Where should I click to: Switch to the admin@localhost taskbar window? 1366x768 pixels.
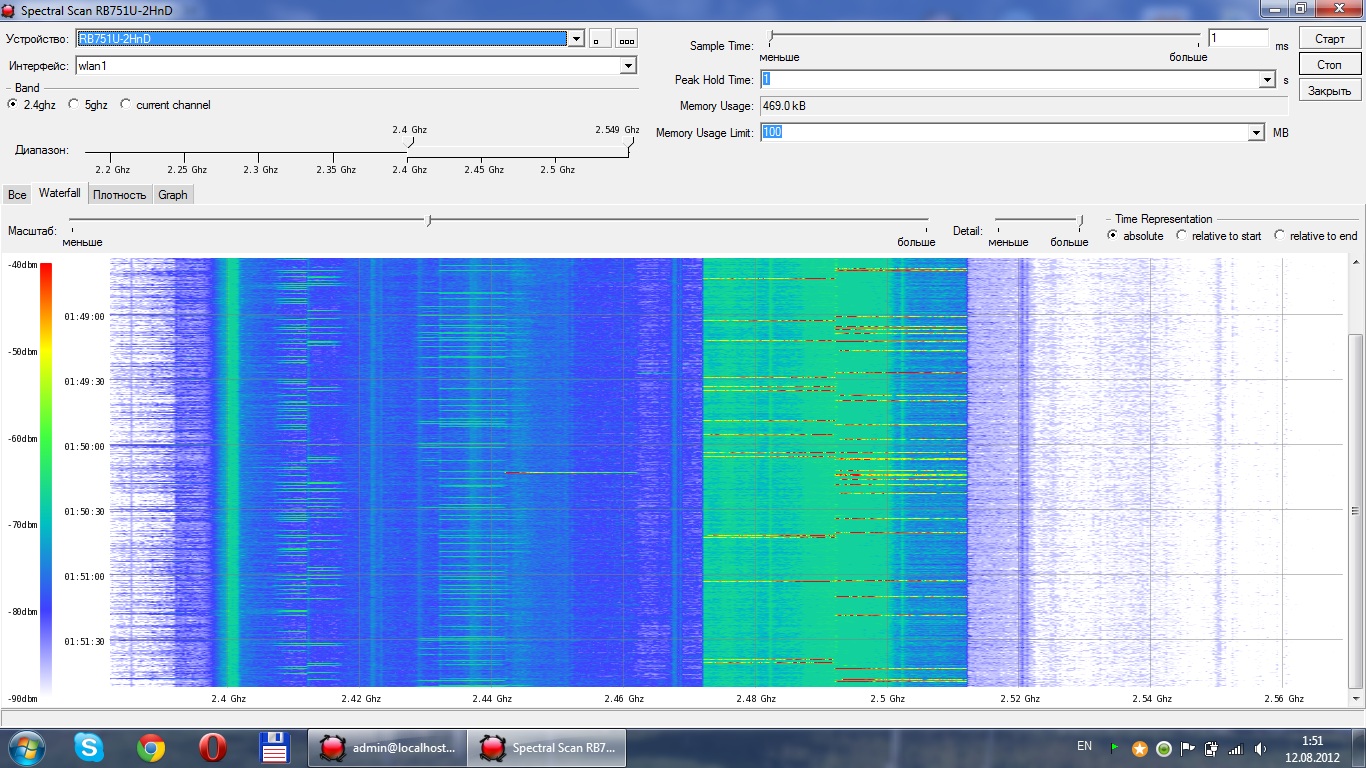(387, 747)
